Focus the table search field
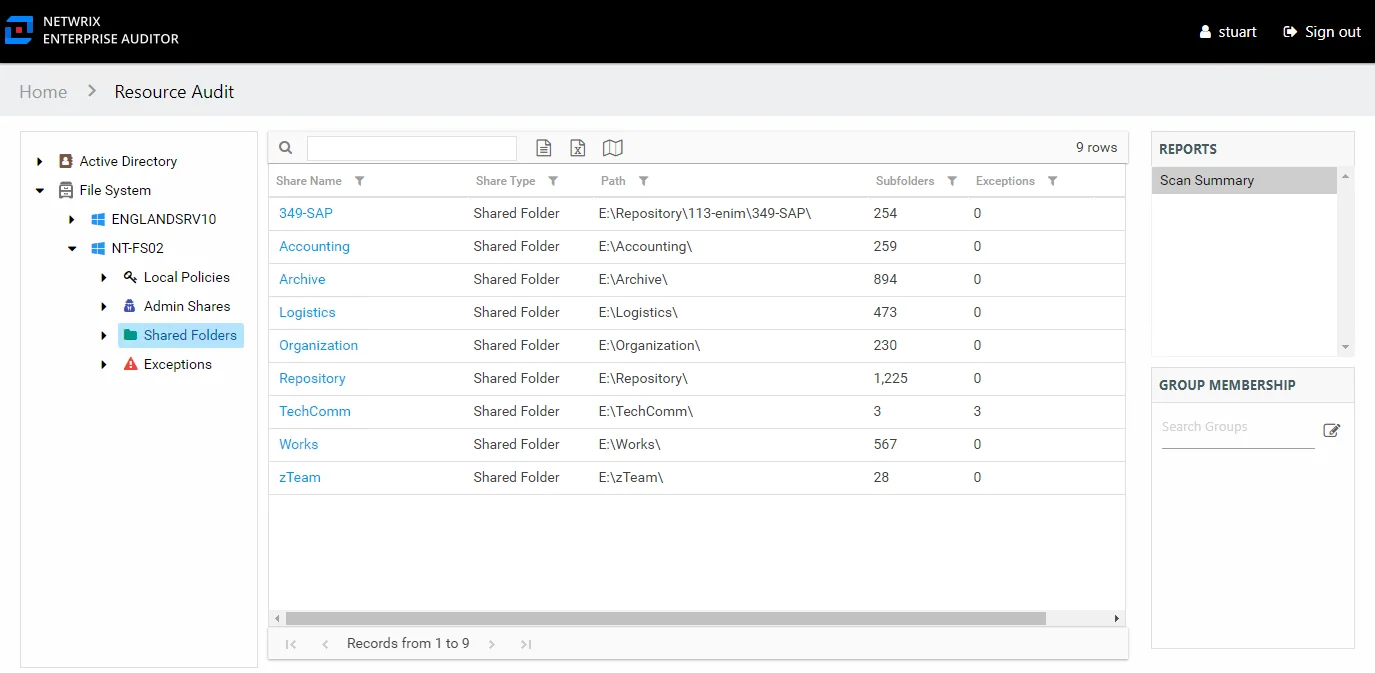Screen dimensions: 1375x673 412,148
